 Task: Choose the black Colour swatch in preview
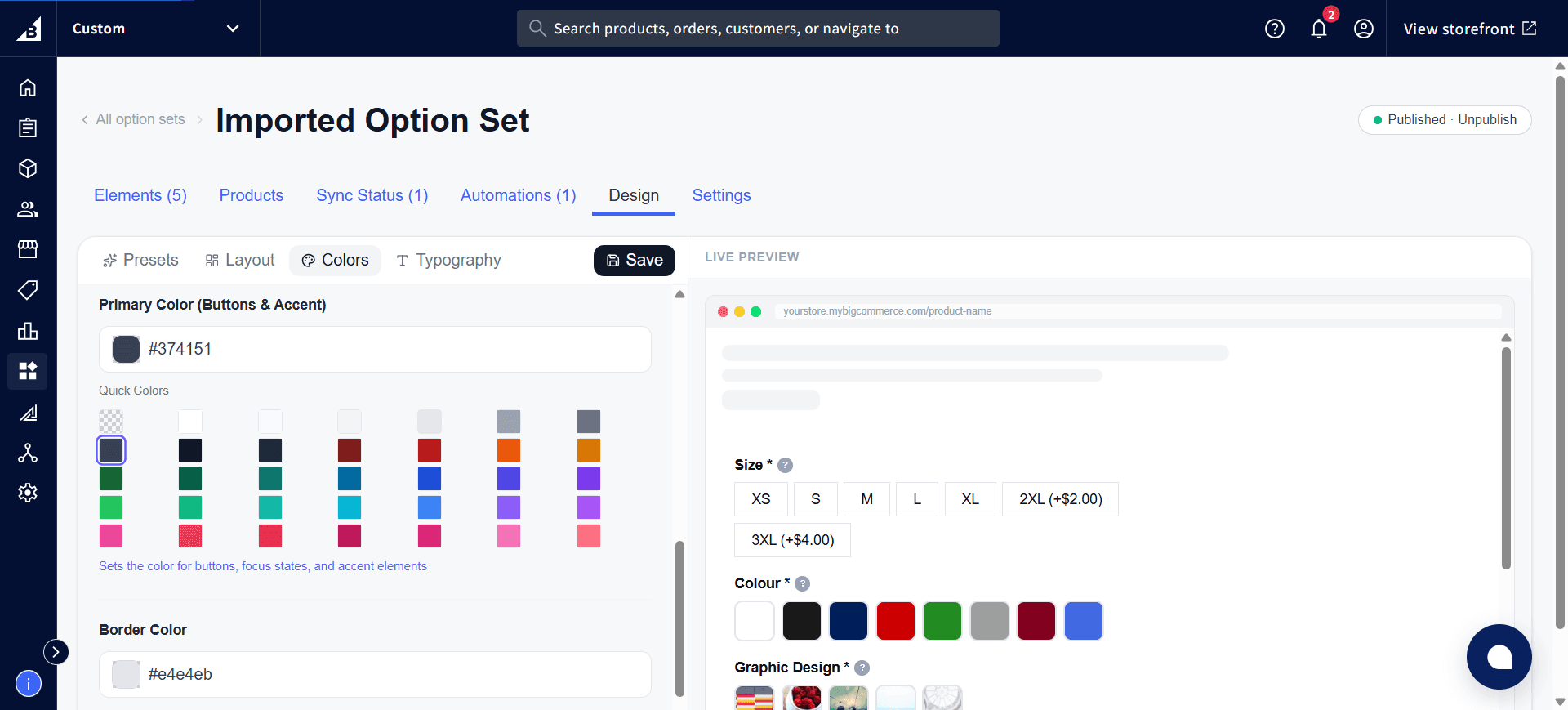click(x=802, y=621)
